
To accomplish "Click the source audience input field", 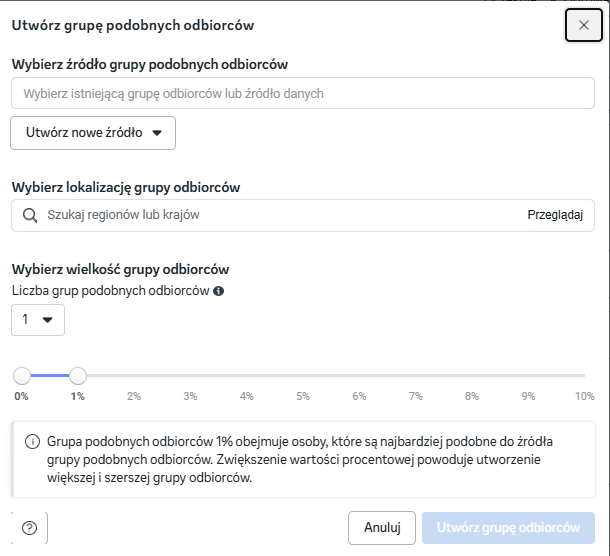I will (x=303, y=93).
